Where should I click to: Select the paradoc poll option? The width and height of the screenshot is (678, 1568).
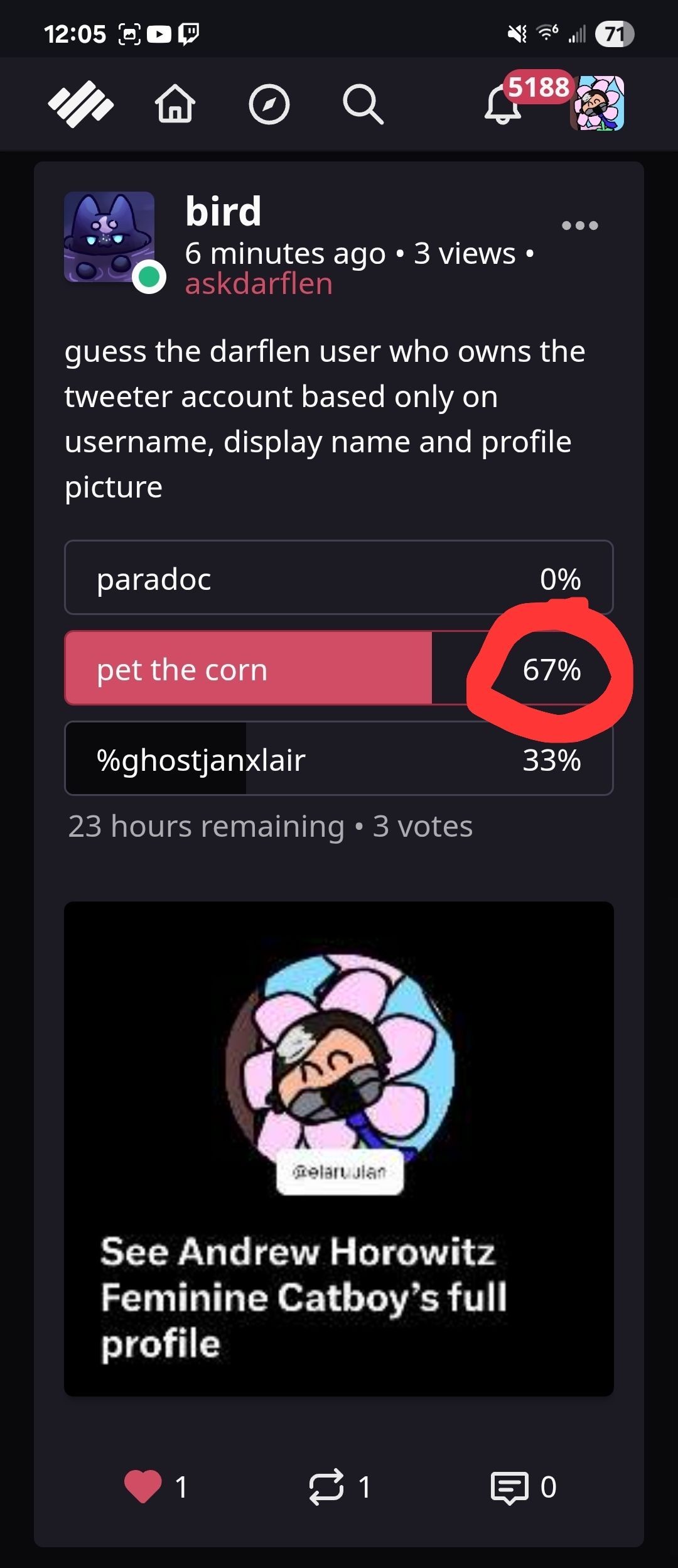[339, 577]
